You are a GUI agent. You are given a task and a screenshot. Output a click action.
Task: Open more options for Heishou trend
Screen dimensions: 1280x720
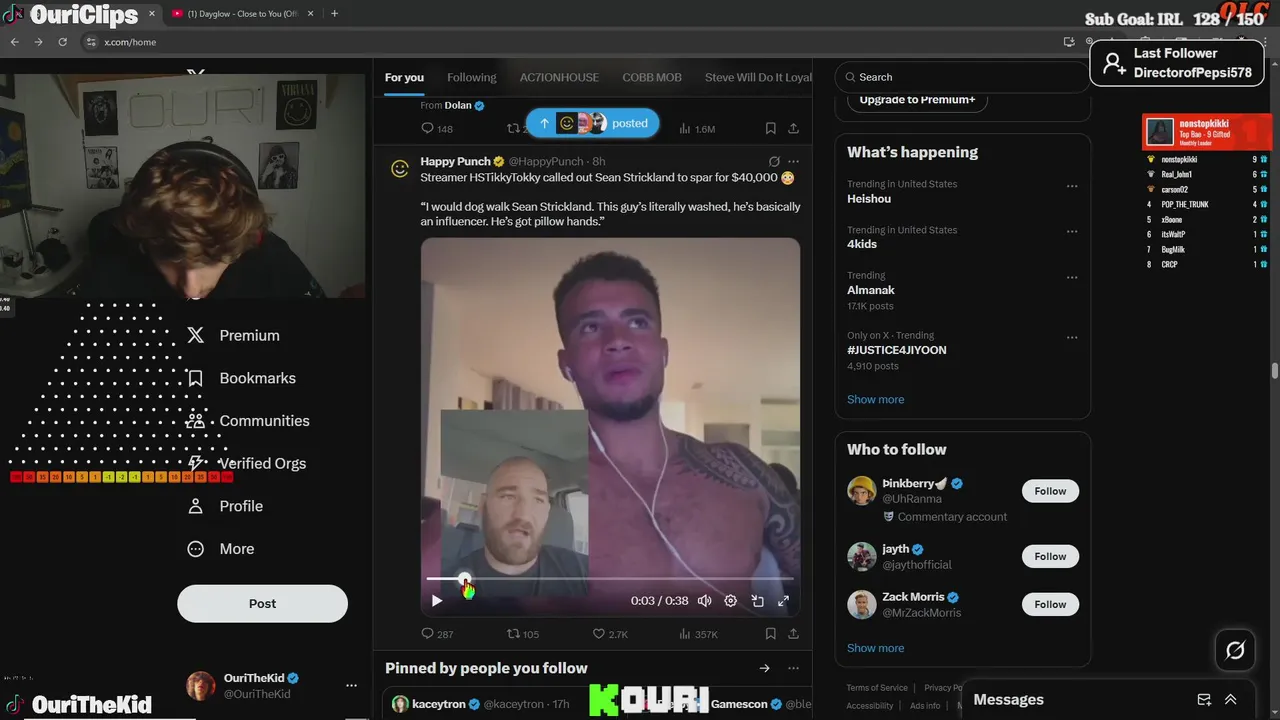[x=1072, y=186]
